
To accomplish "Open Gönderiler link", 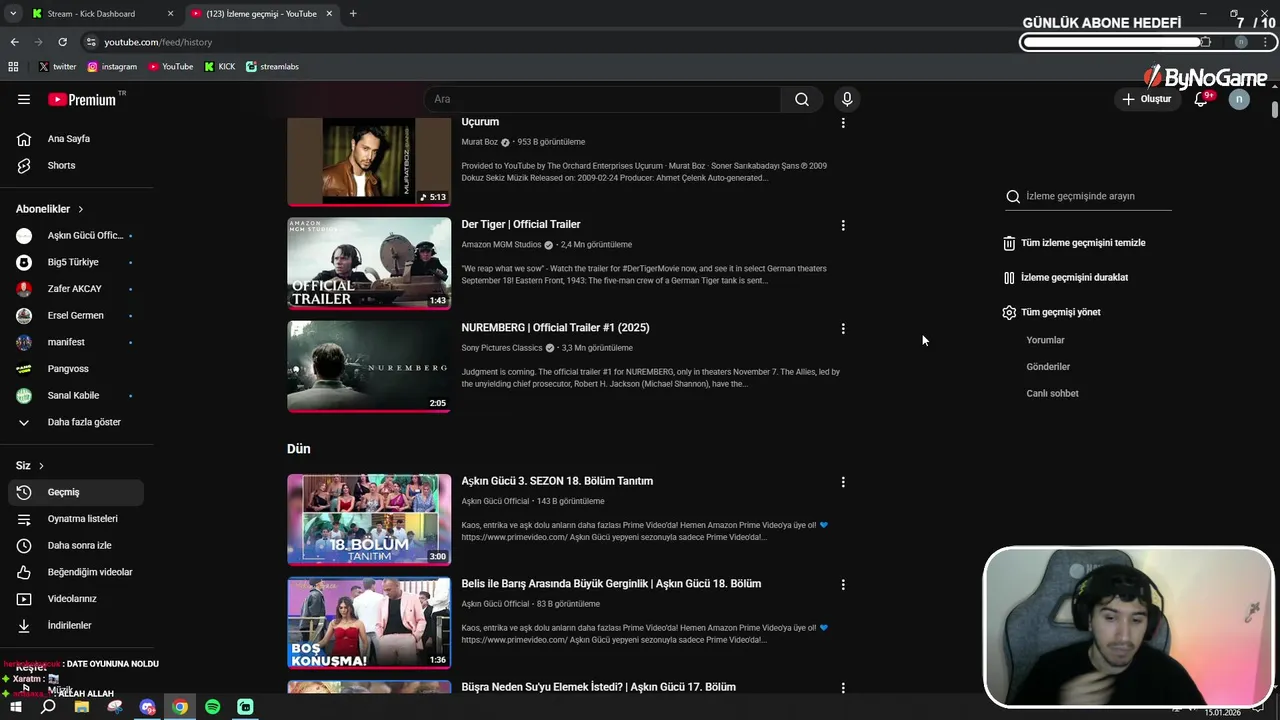I will click(1048, 367).
